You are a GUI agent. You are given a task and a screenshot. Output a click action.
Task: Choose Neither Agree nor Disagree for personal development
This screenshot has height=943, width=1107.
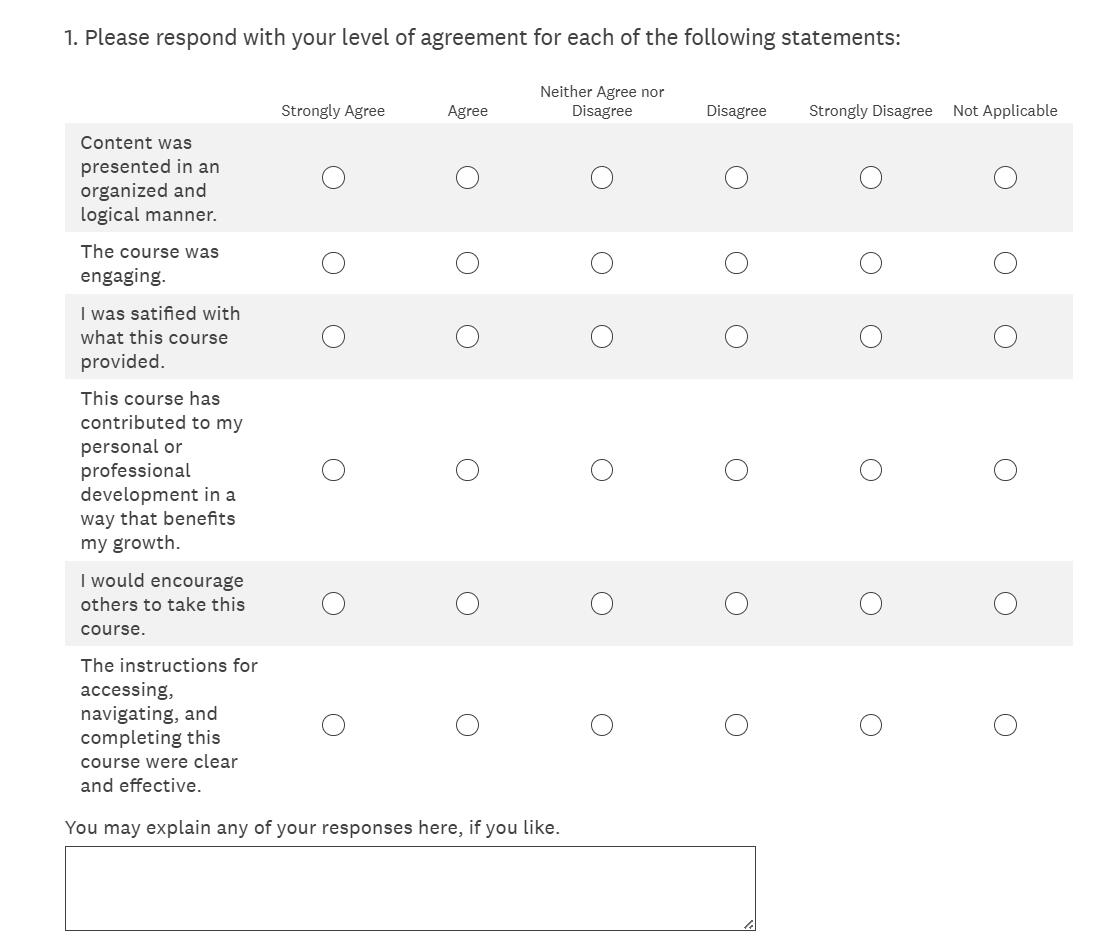click(602, 470)
